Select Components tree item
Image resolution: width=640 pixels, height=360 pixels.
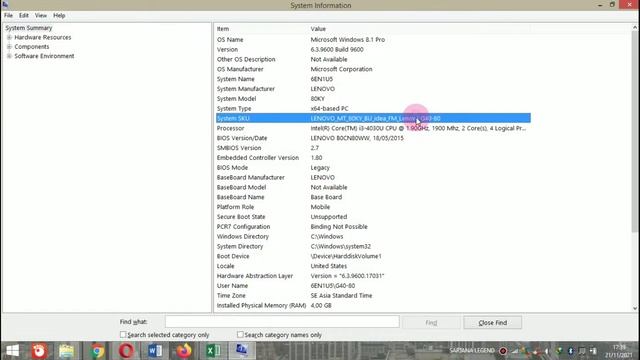pyautogui.click(x=32, y=47)
